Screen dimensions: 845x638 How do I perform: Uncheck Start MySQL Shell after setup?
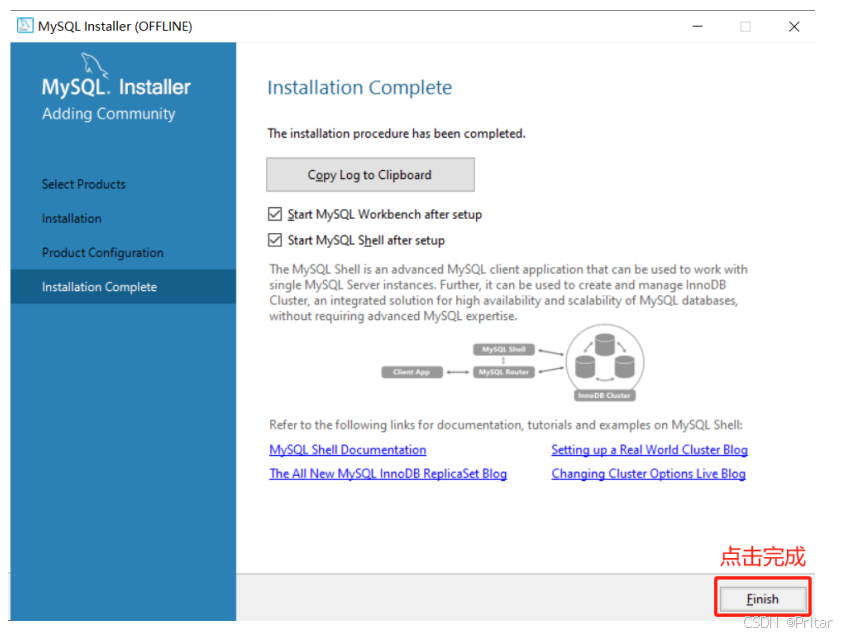[275, 240]
